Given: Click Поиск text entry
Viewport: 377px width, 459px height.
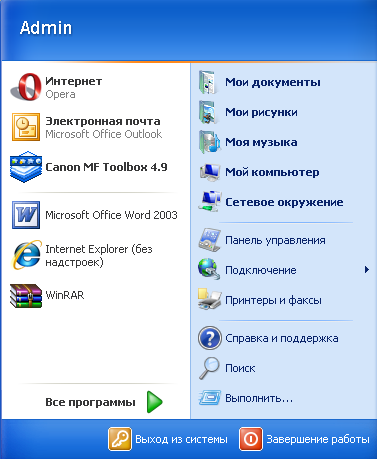Looking at the screenshot, I should [x=240, y=368].
